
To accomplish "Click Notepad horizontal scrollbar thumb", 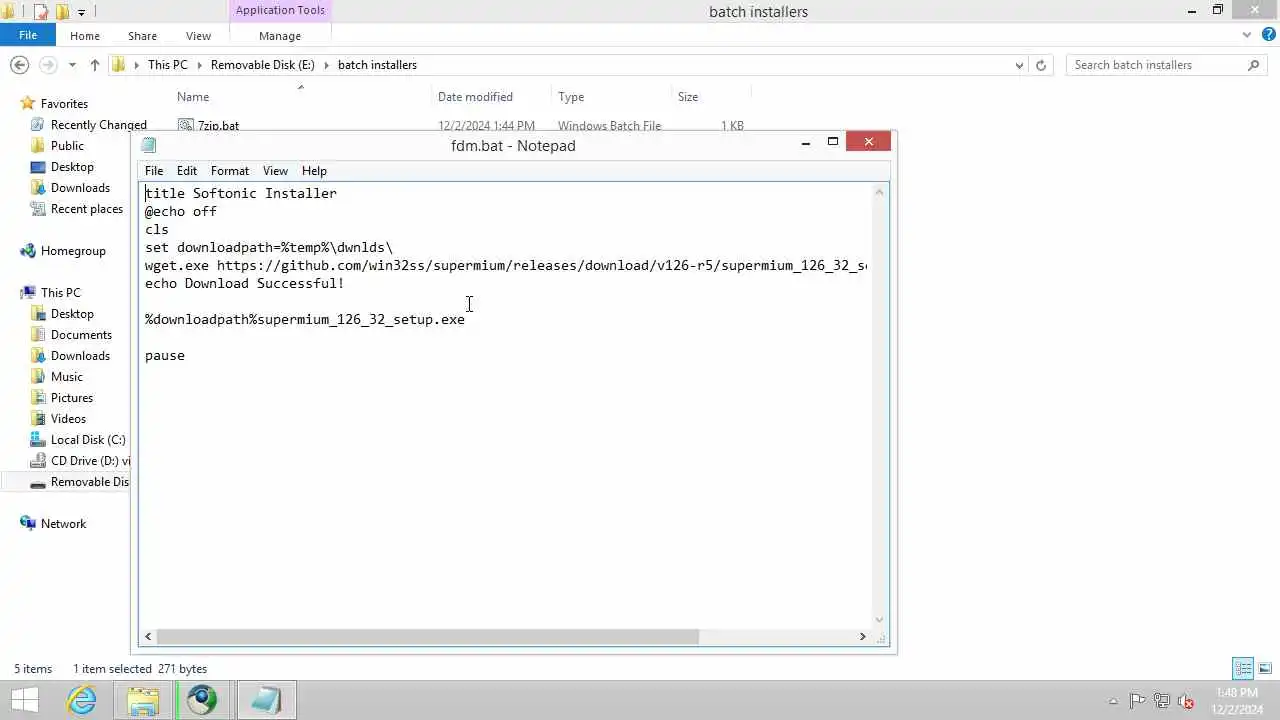I will pyautogui.click(x=428, y=636).
